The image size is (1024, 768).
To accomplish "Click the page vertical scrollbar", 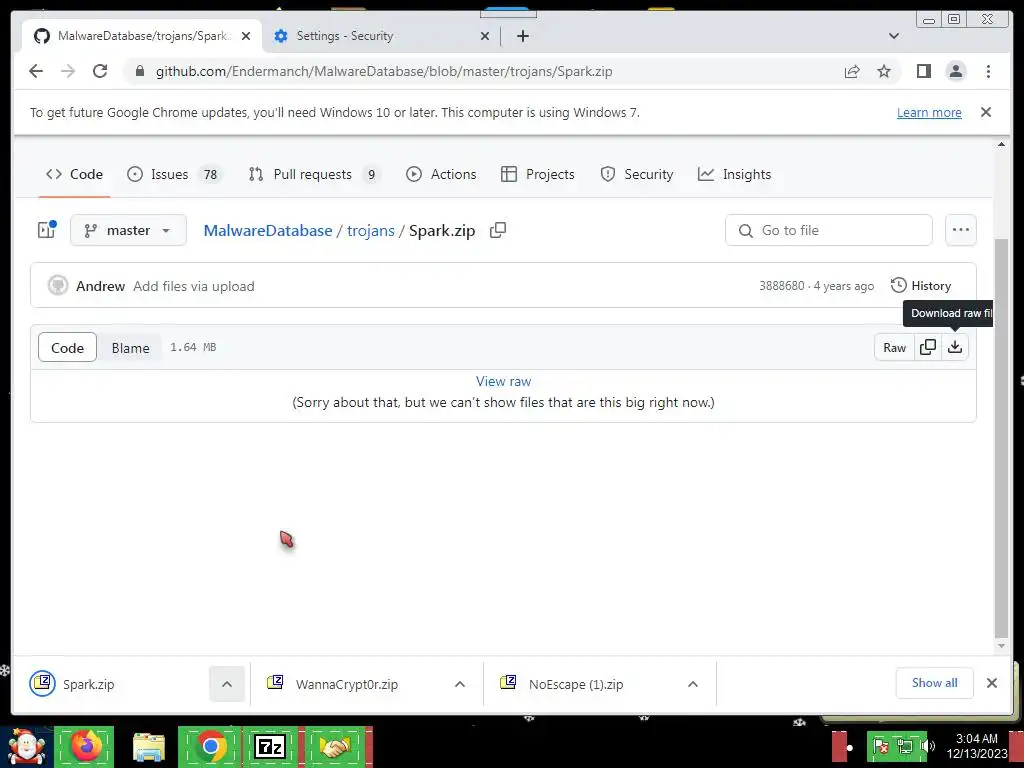I will click(1001, 437).
